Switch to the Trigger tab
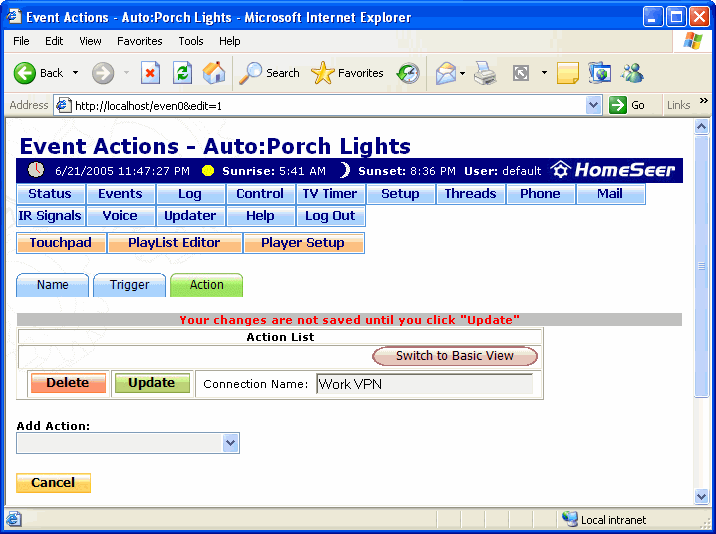This screenshot has height=534, width=716. point(129,285)
